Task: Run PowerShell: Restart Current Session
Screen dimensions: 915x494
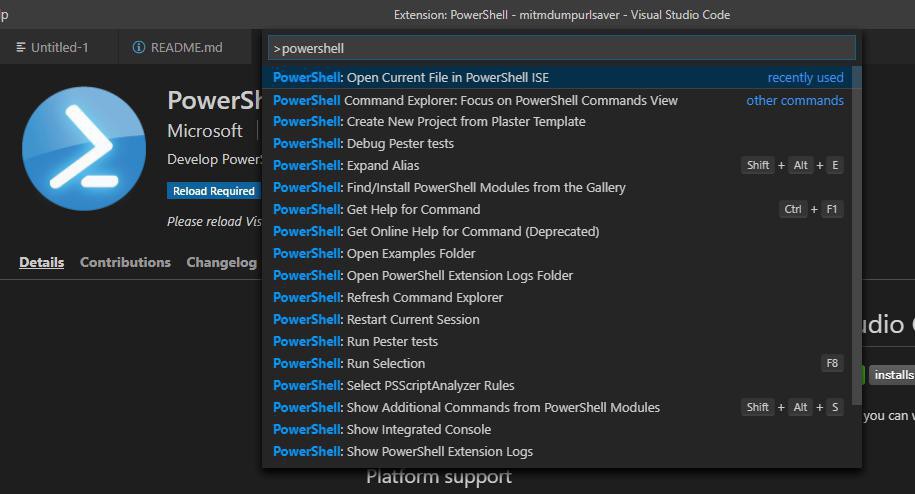Action: (x=557, y=320)
